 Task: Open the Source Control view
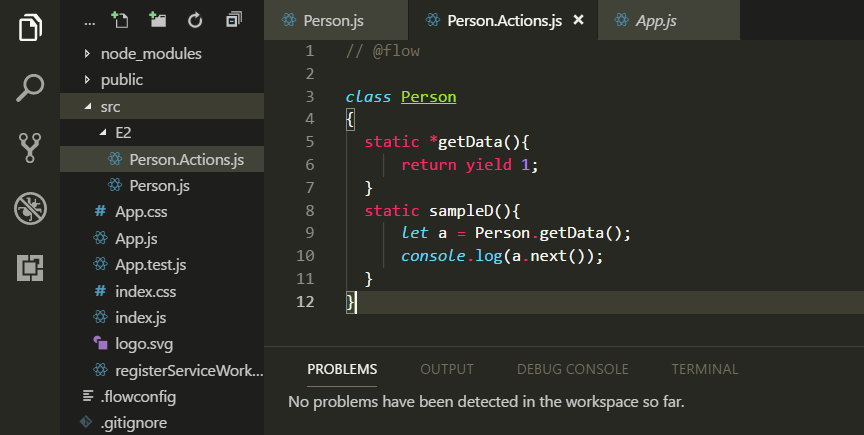pos(31,148)
